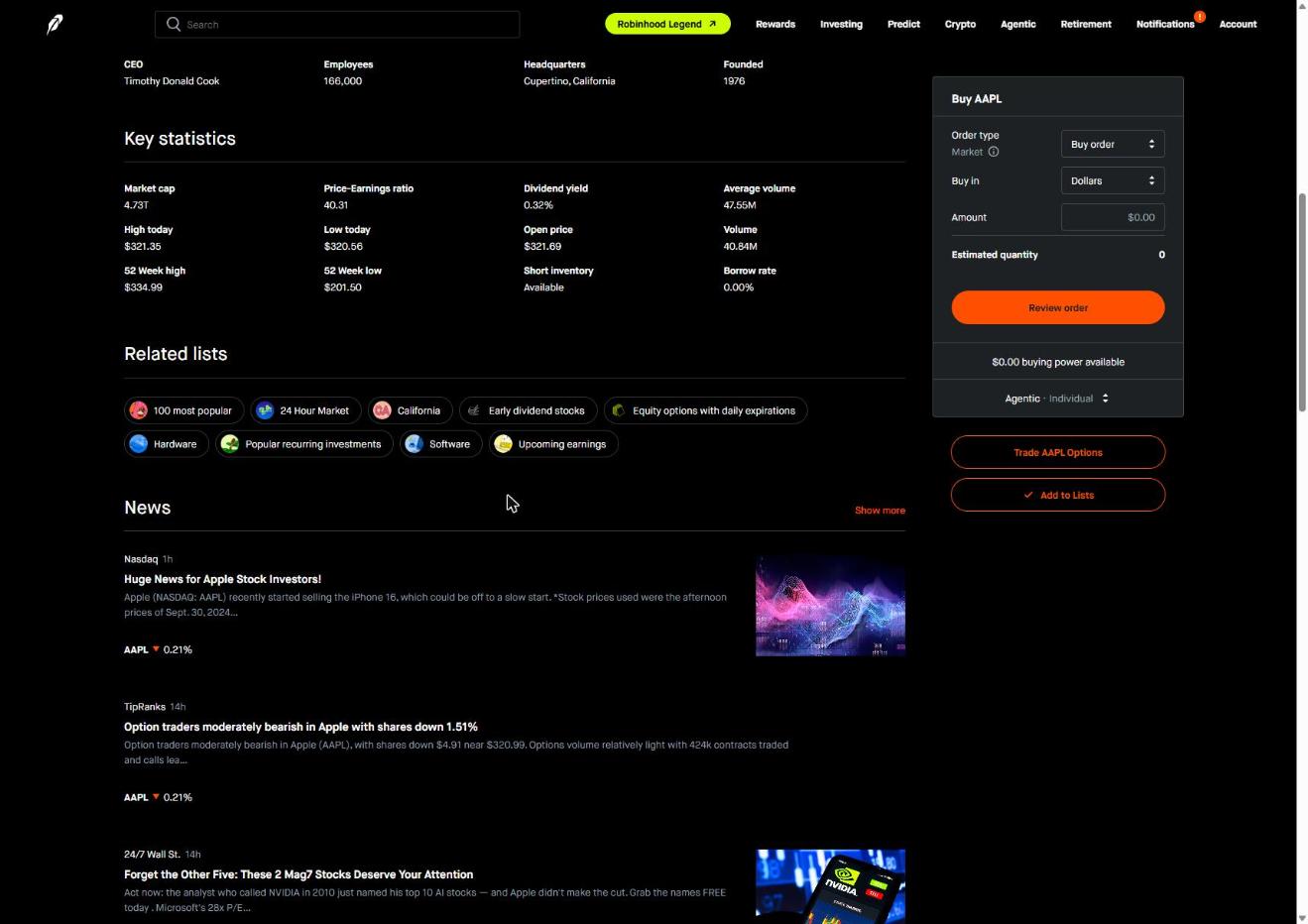Open the Rewards menu

pos(775,24)
